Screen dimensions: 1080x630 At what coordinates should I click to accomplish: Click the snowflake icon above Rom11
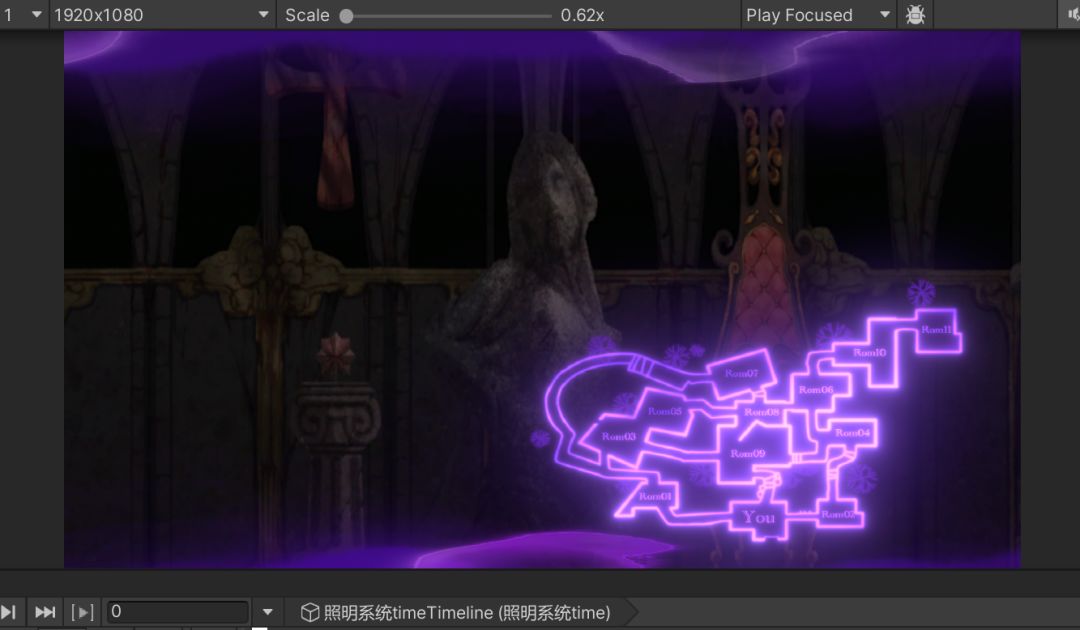[x=921, y=293]
